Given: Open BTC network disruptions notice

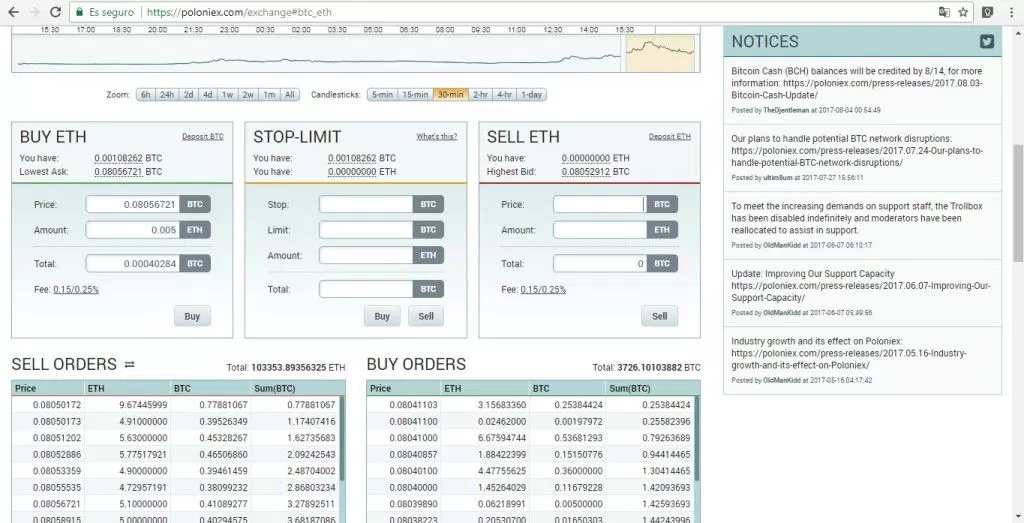Looking at the screenshot, I should pos(857,151).
